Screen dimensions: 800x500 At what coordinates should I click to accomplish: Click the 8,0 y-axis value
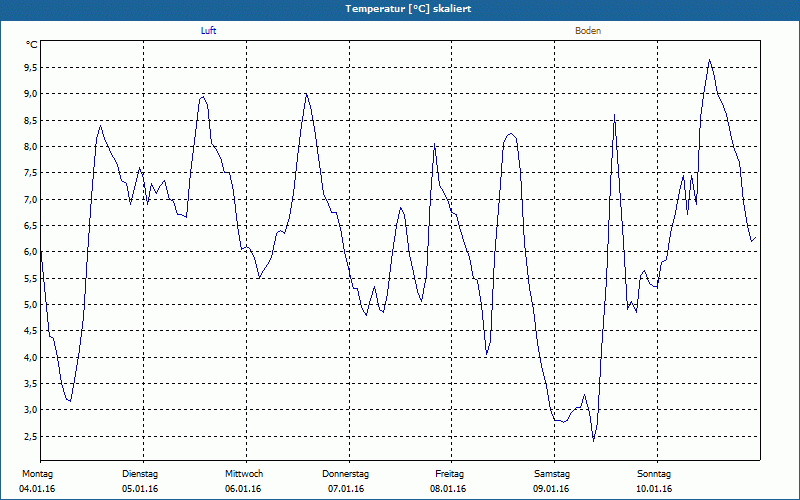(32, 146)
